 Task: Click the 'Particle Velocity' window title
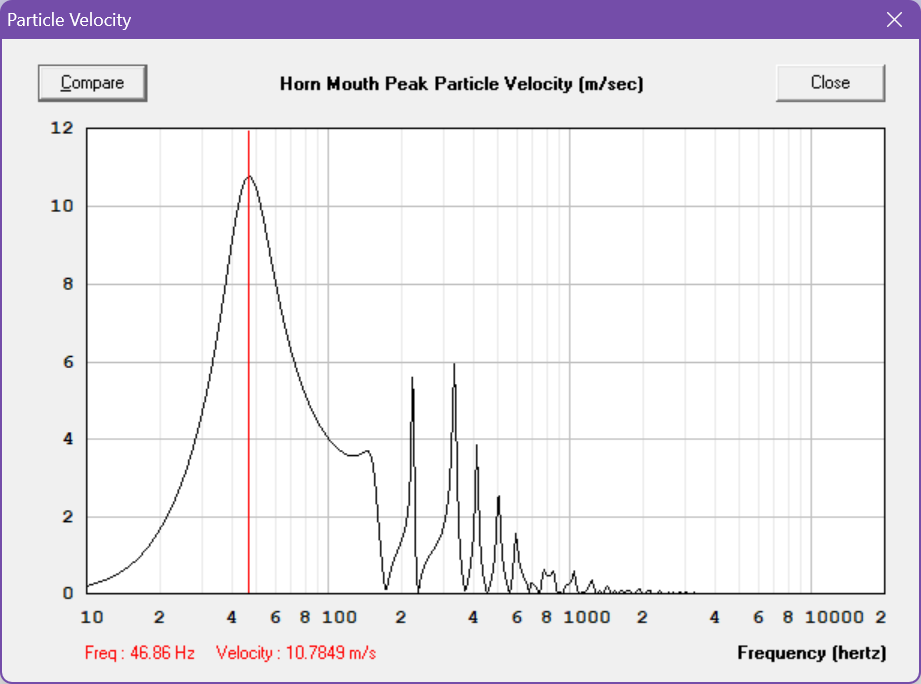[69, 20]
